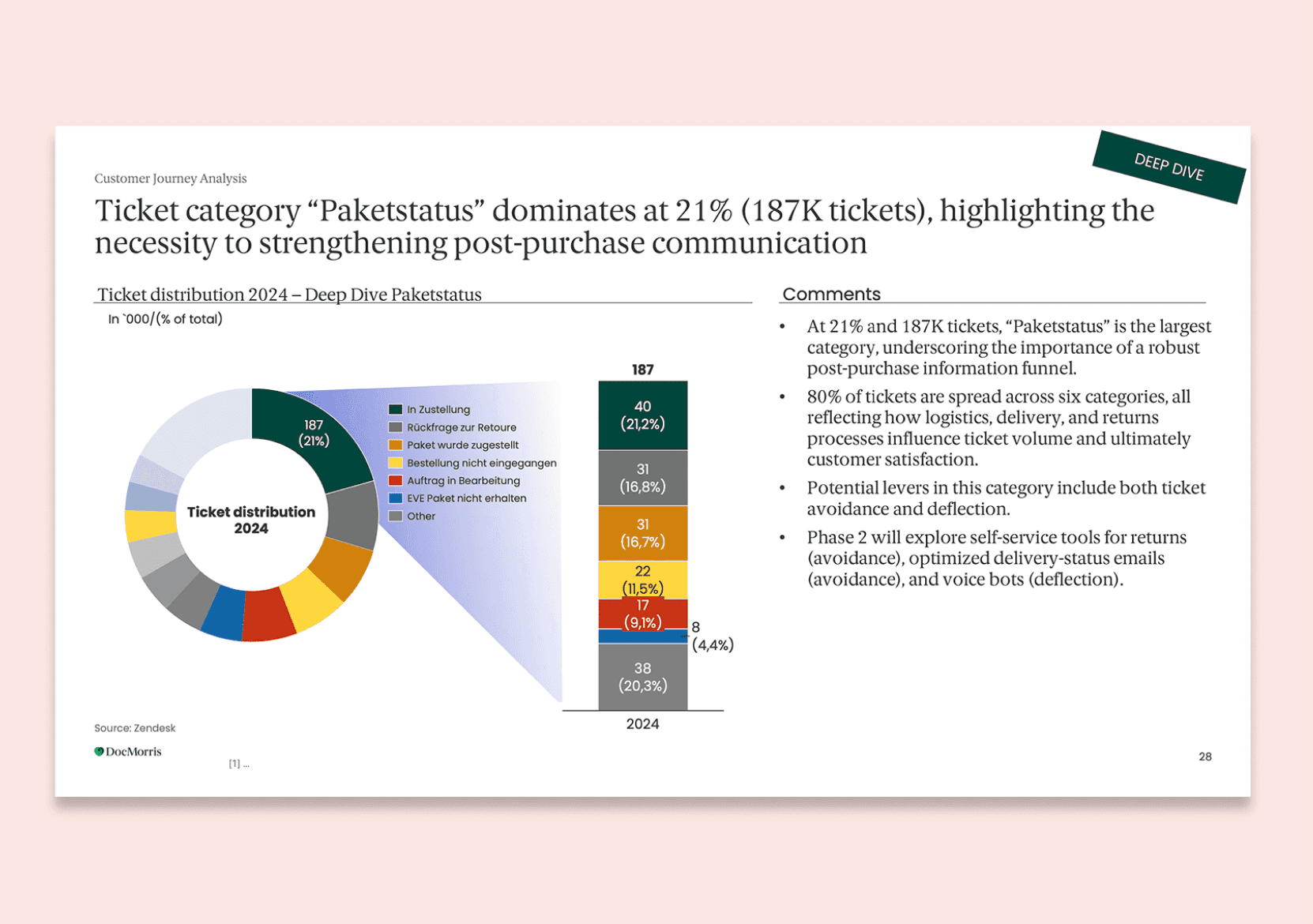This screenshot has width=1313, height=924.
Task: Click the bullet starting 'At 21% and 187K tickets'
Action: 1009,347
